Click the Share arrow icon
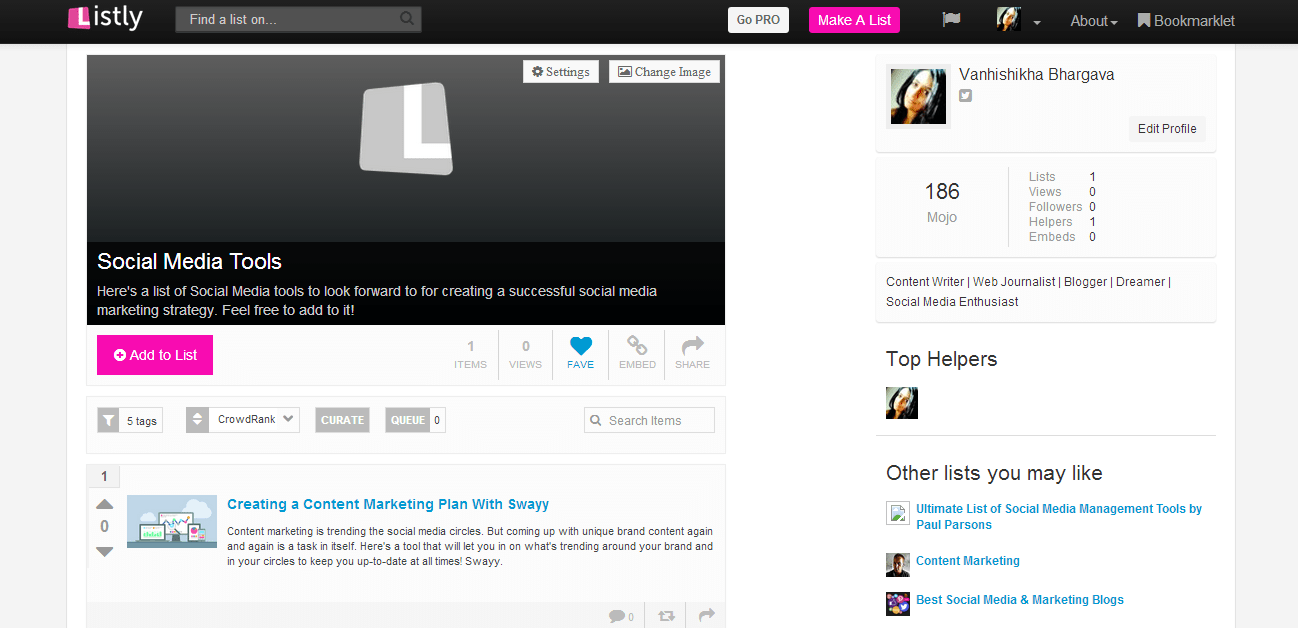Viewport: 1298px width, 628px height. [x=692, y=346]
